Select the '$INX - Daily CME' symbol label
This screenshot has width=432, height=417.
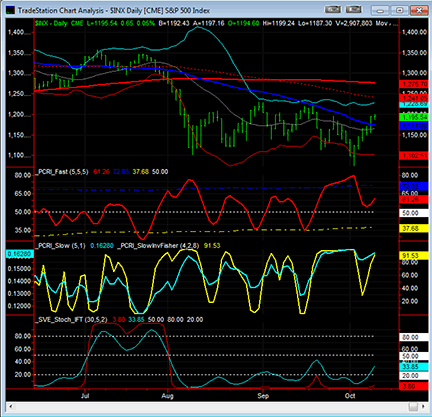(x=59, y=23)
